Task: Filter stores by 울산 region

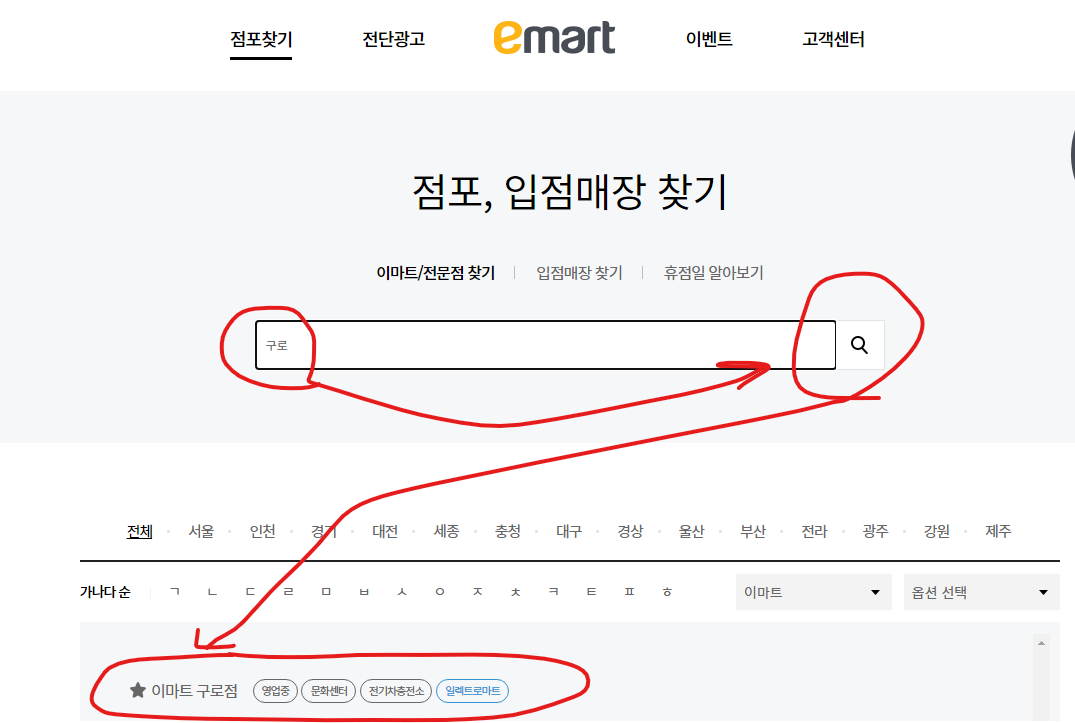Action: [x=692, y=531]
